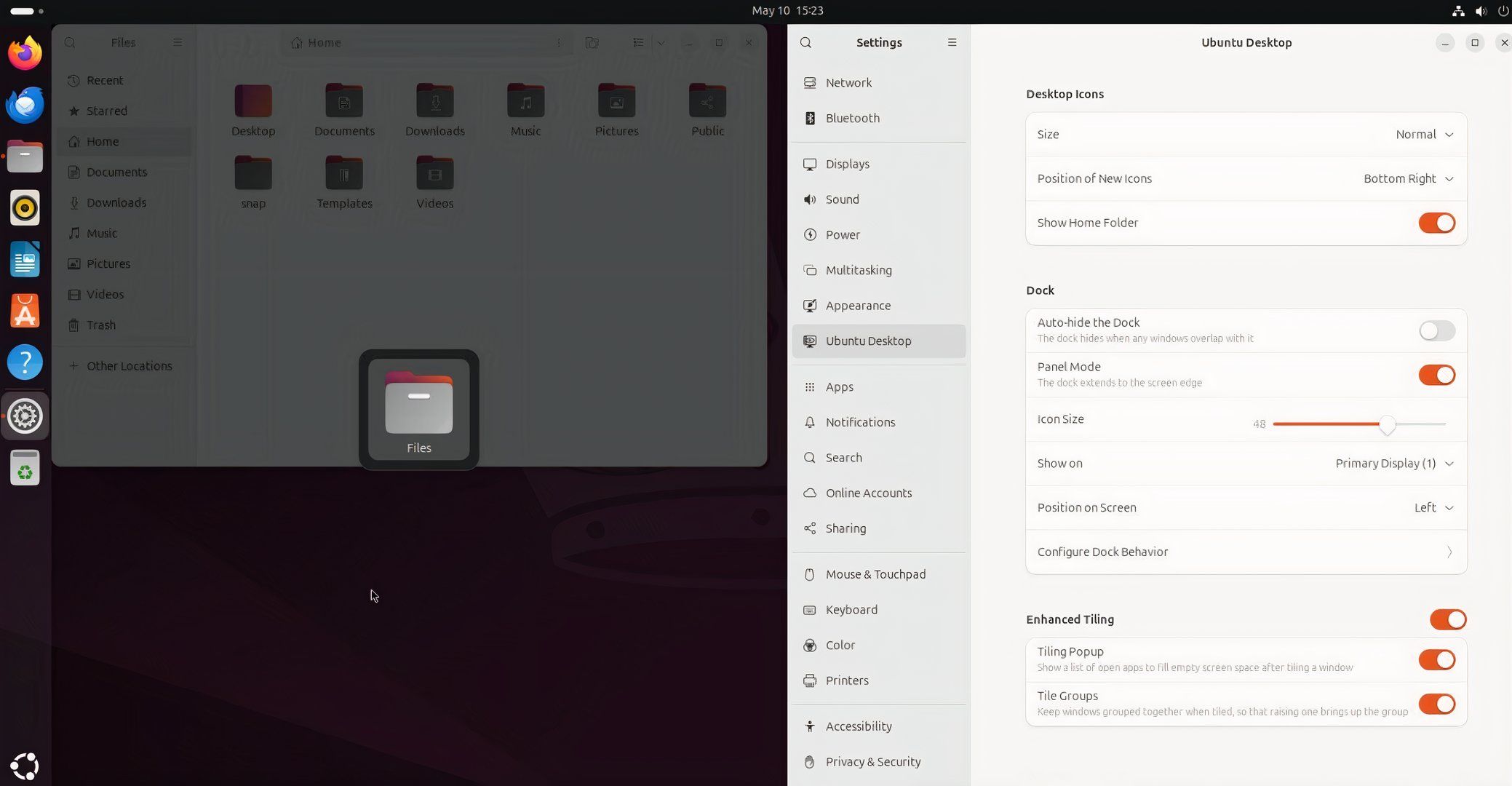
Task: Open the Color settings panel
Action: click(879, 646)
